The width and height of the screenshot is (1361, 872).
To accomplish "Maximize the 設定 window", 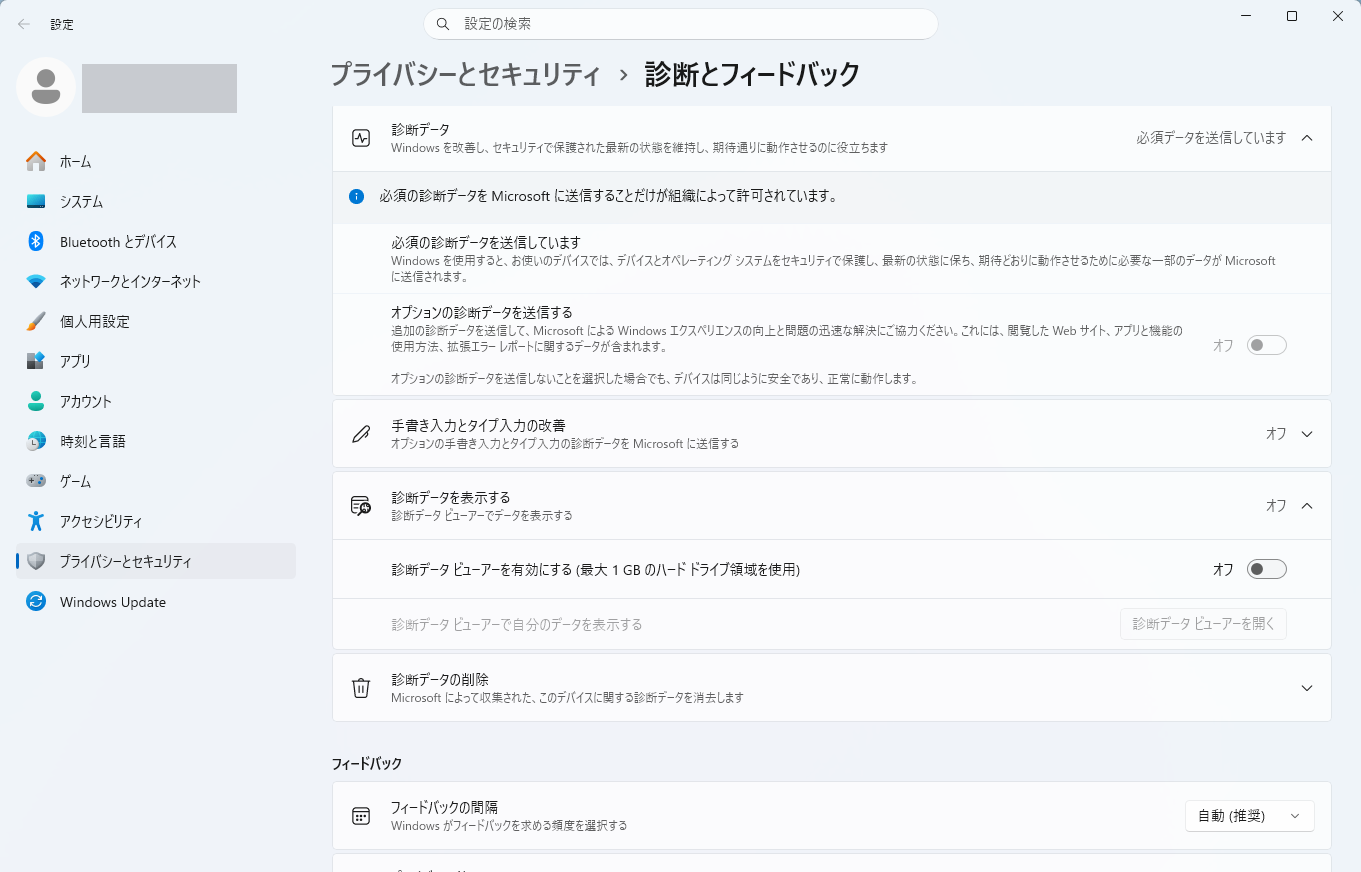I will point(1292,16).
